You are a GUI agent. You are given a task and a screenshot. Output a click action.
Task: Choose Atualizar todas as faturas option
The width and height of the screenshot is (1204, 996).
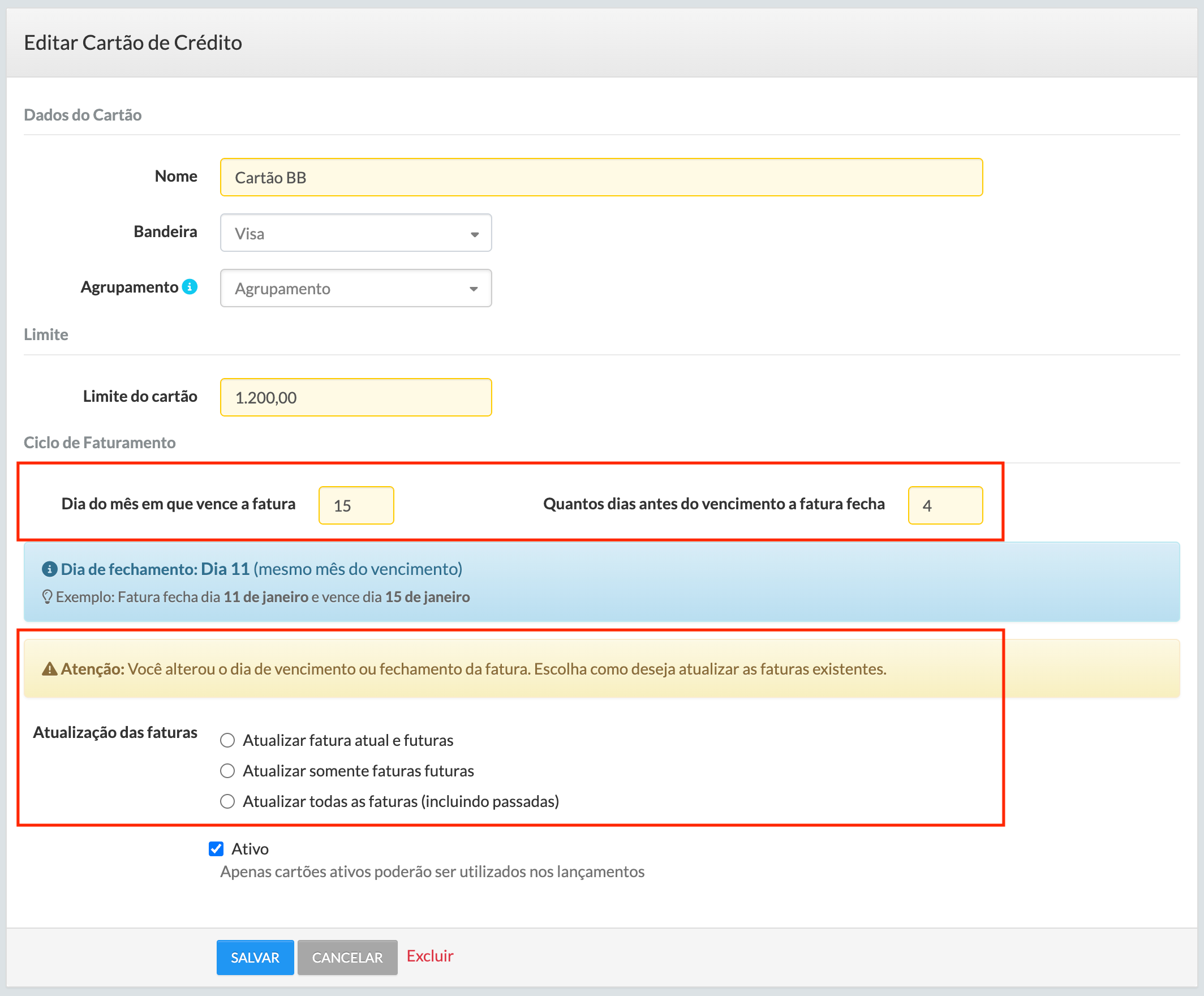[227, 801]
